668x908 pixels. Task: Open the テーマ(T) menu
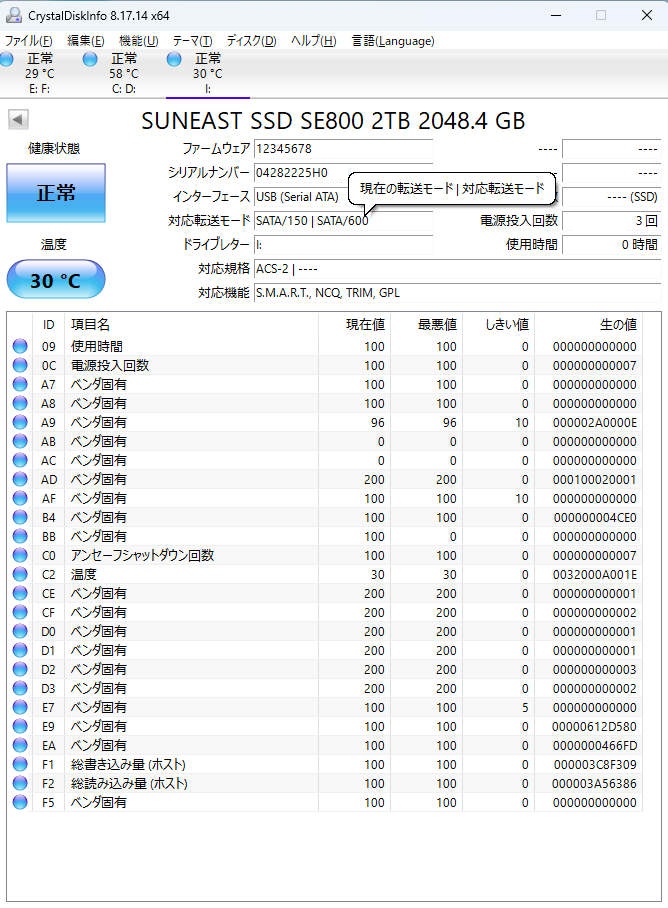click(192, 41)
